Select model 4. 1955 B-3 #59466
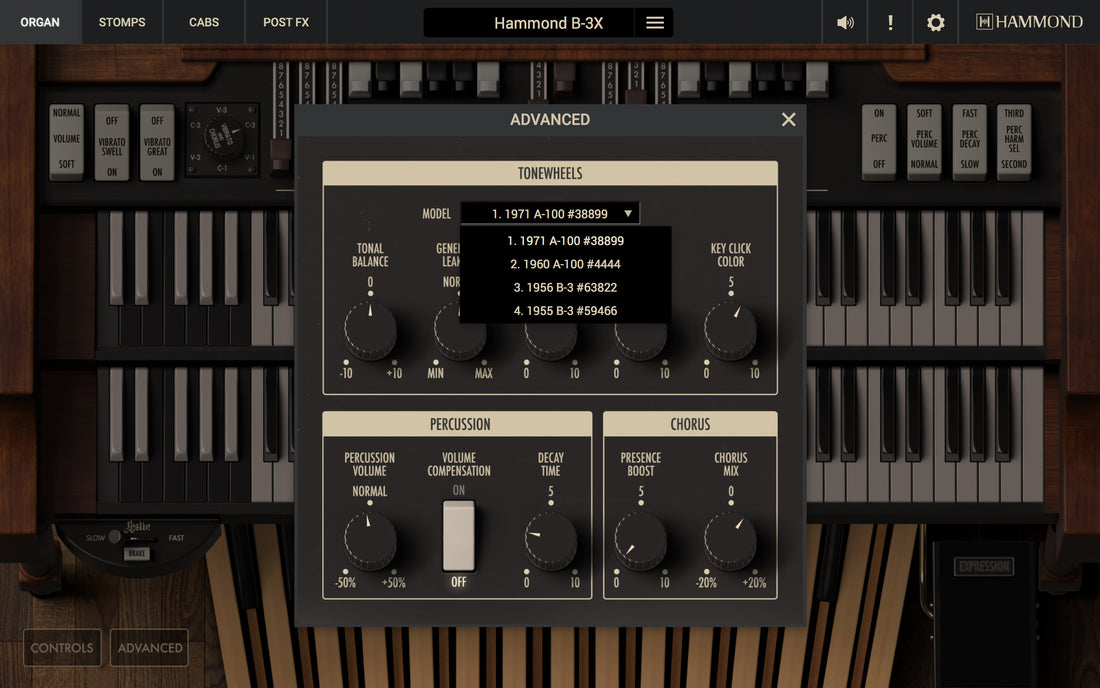1100x688 pixels. 565,311
